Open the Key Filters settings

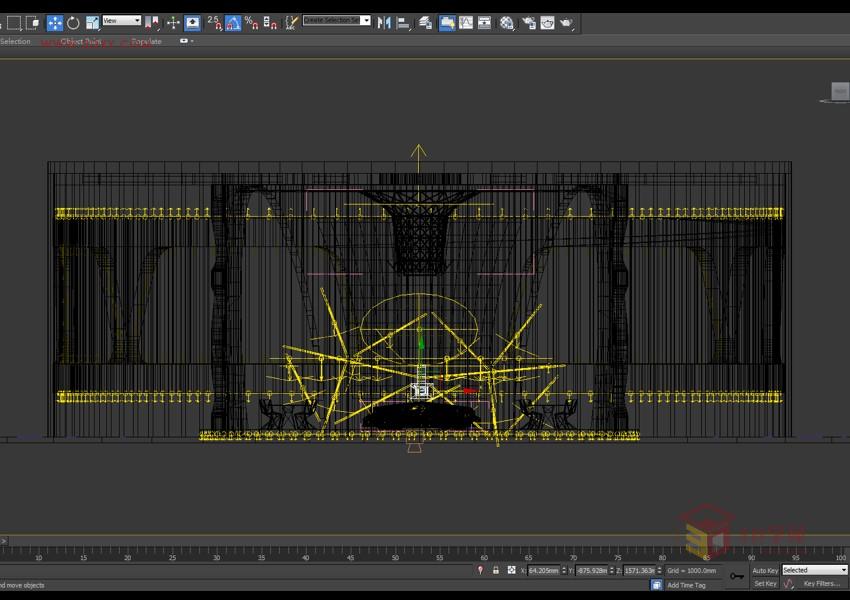click(x=821, y=584)
